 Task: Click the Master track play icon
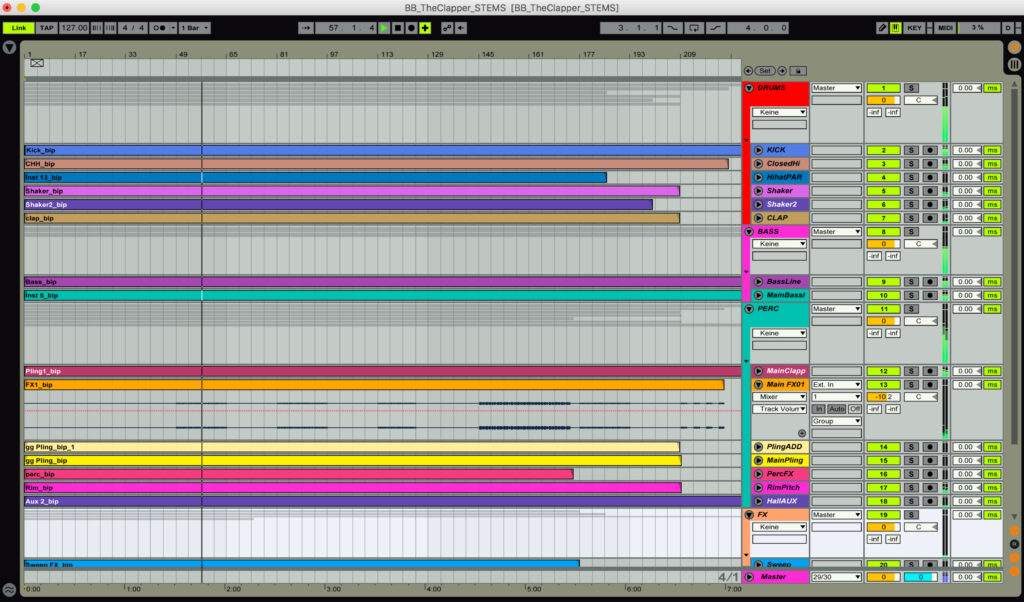[x=749, y=577]
